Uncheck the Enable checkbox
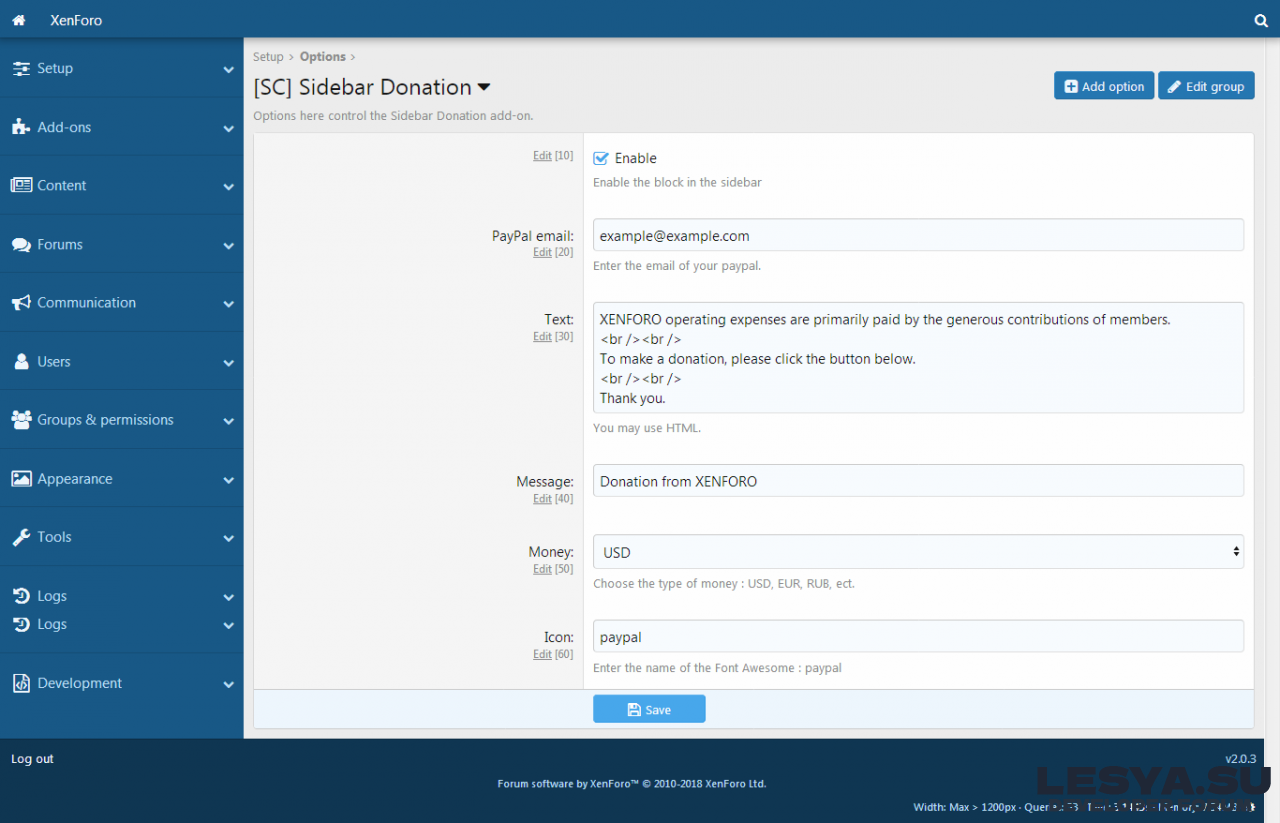The height and width of the screenshot is (823, 1280). pos(601,158)
